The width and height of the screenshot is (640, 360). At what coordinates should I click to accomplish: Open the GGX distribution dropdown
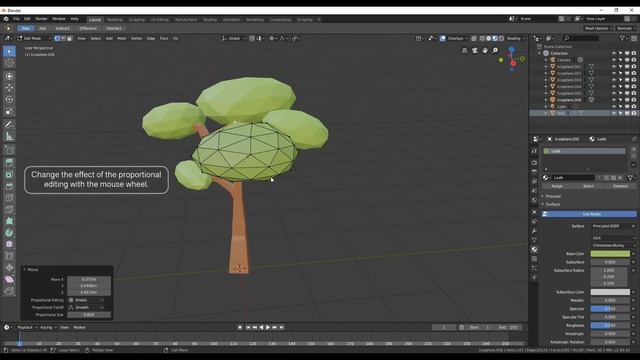[613, 238]
